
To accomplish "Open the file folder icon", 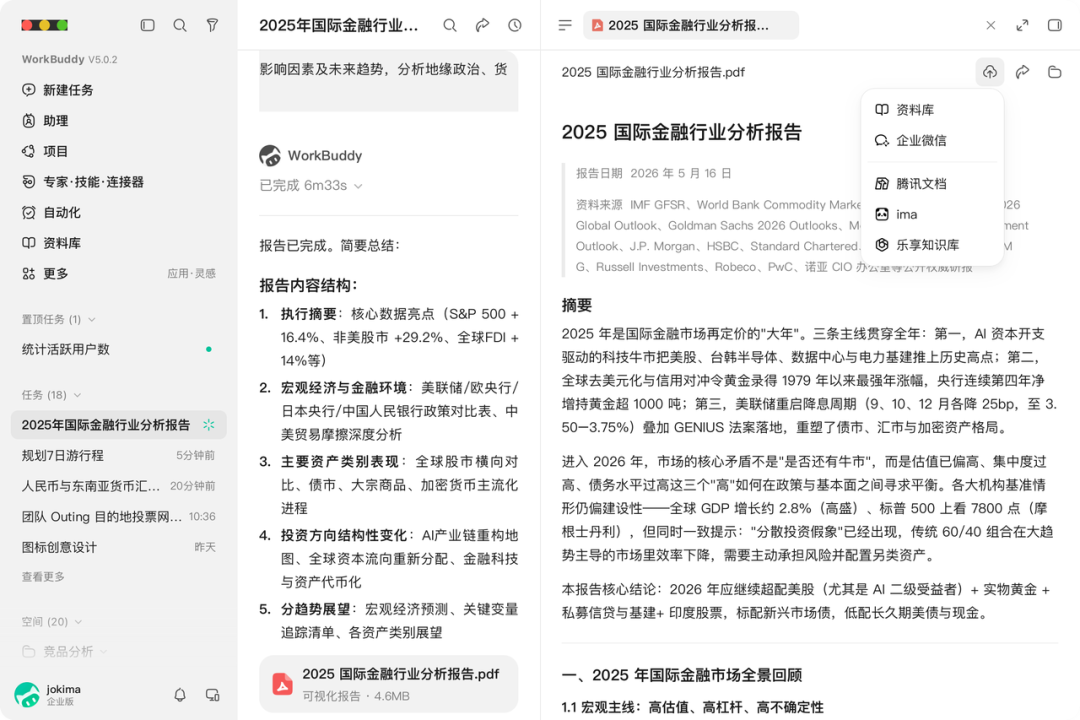I will click(x=1055, y=72).
